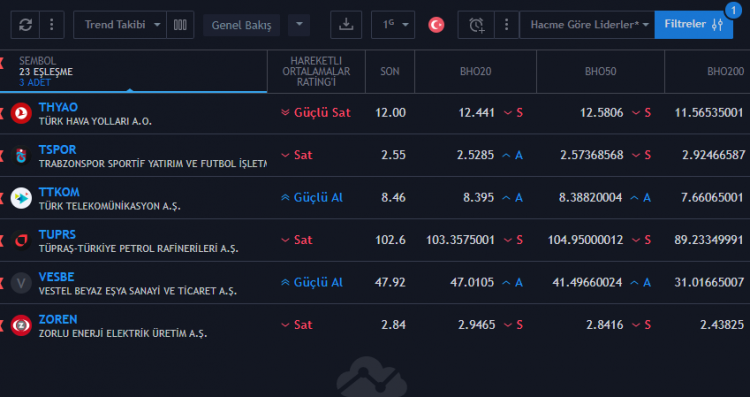Expand the Hacme Göre Liderler screen dropdown
750x397 pixels.
tap(587, 24)
